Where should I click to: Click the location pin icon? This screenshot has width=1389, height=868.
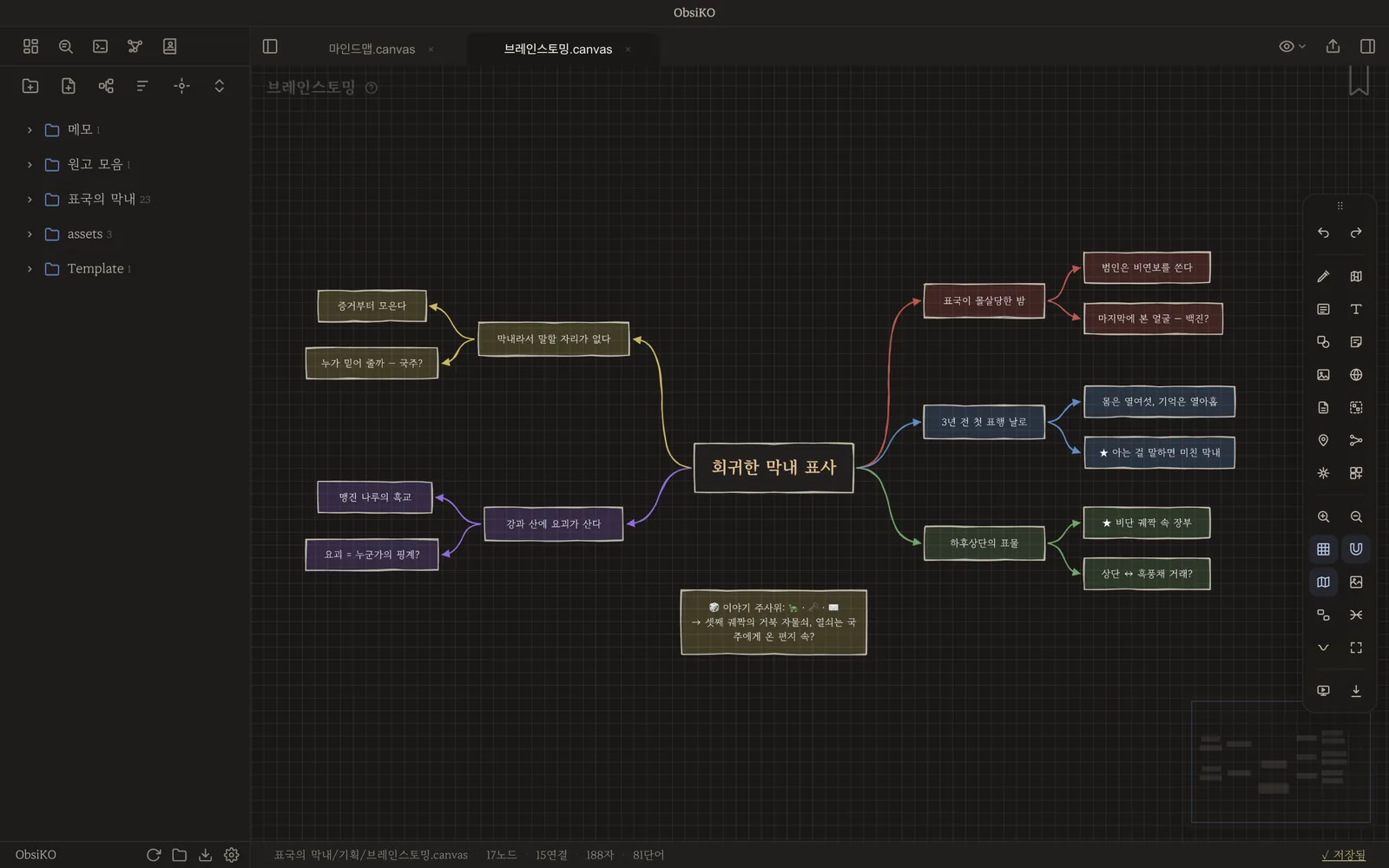[x=1323, y=440]
